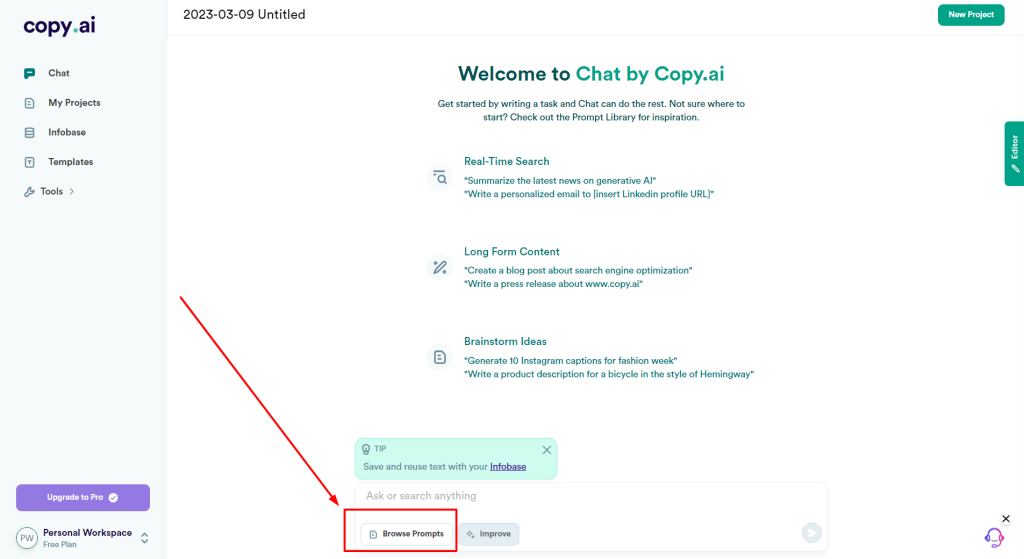This screenshot has width=1024, height=559.
Task: Select the search engine optimization blog post prompt
Action: coord(578,270)
